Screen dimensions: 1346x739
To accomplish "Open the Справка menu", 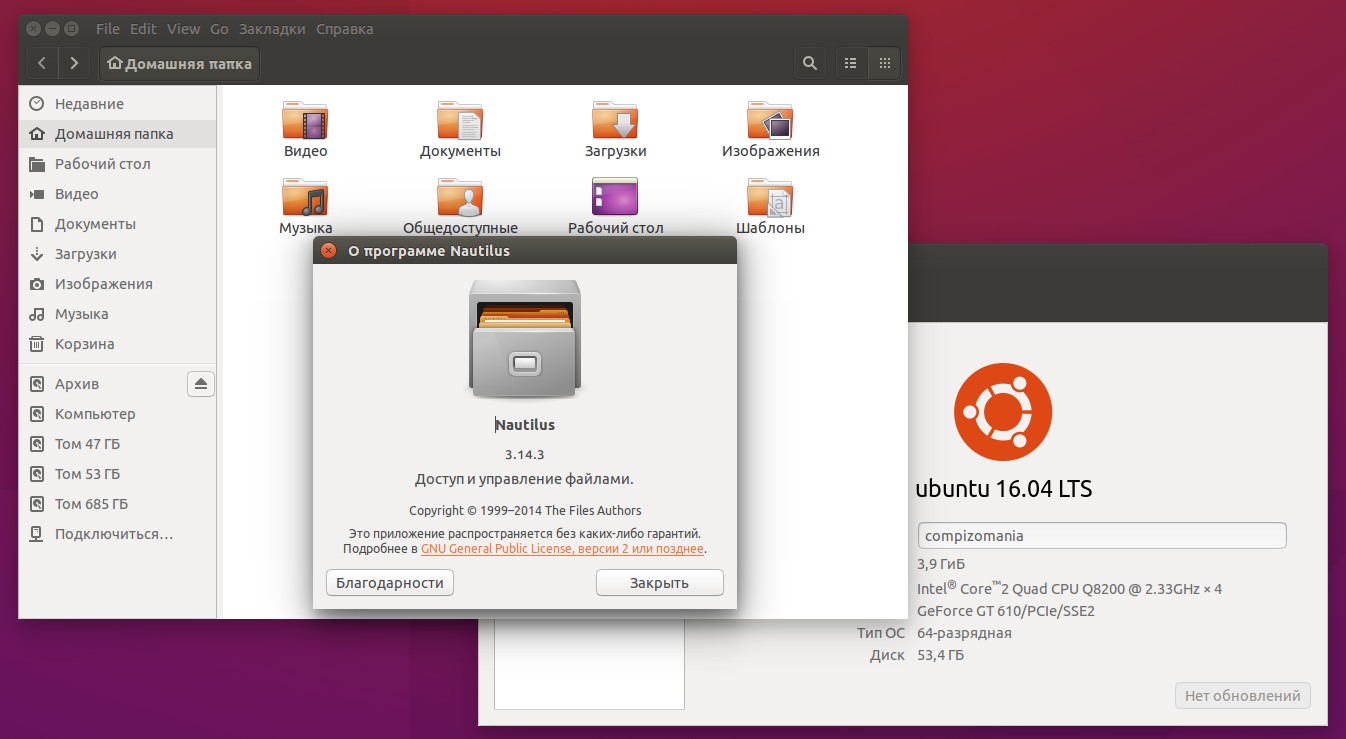I will click(x=345, y=29).
